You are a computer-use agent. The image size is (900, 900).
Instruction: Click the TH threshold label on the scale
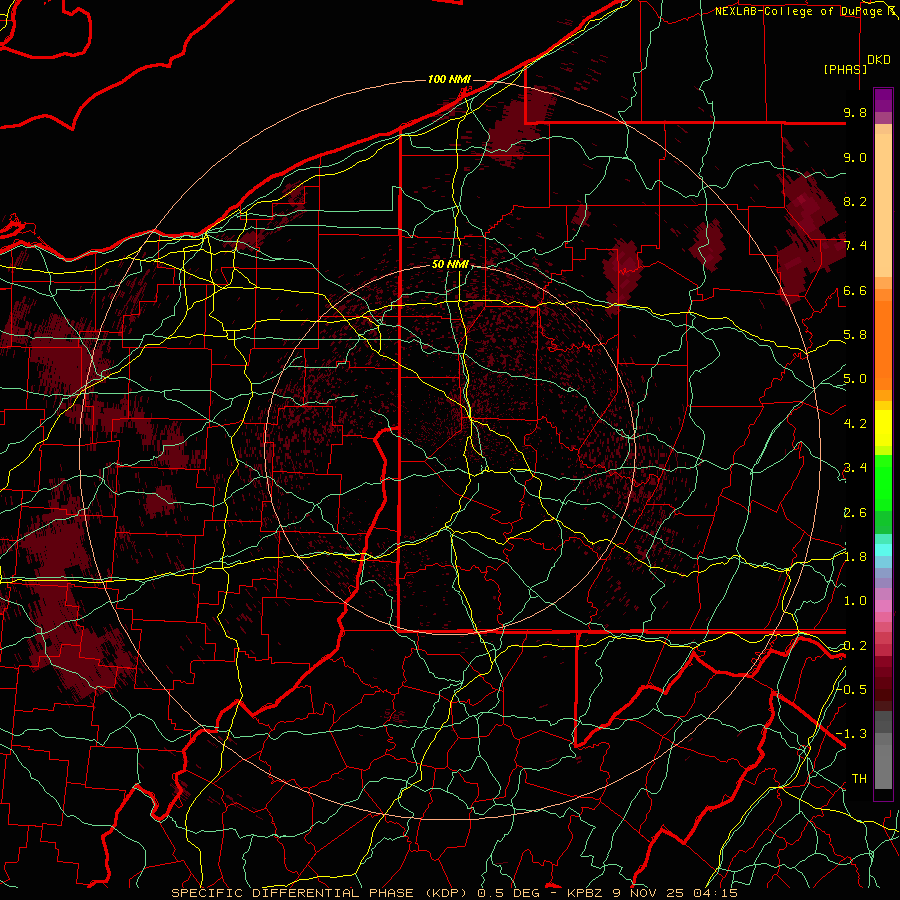click(x=859, y=779)
